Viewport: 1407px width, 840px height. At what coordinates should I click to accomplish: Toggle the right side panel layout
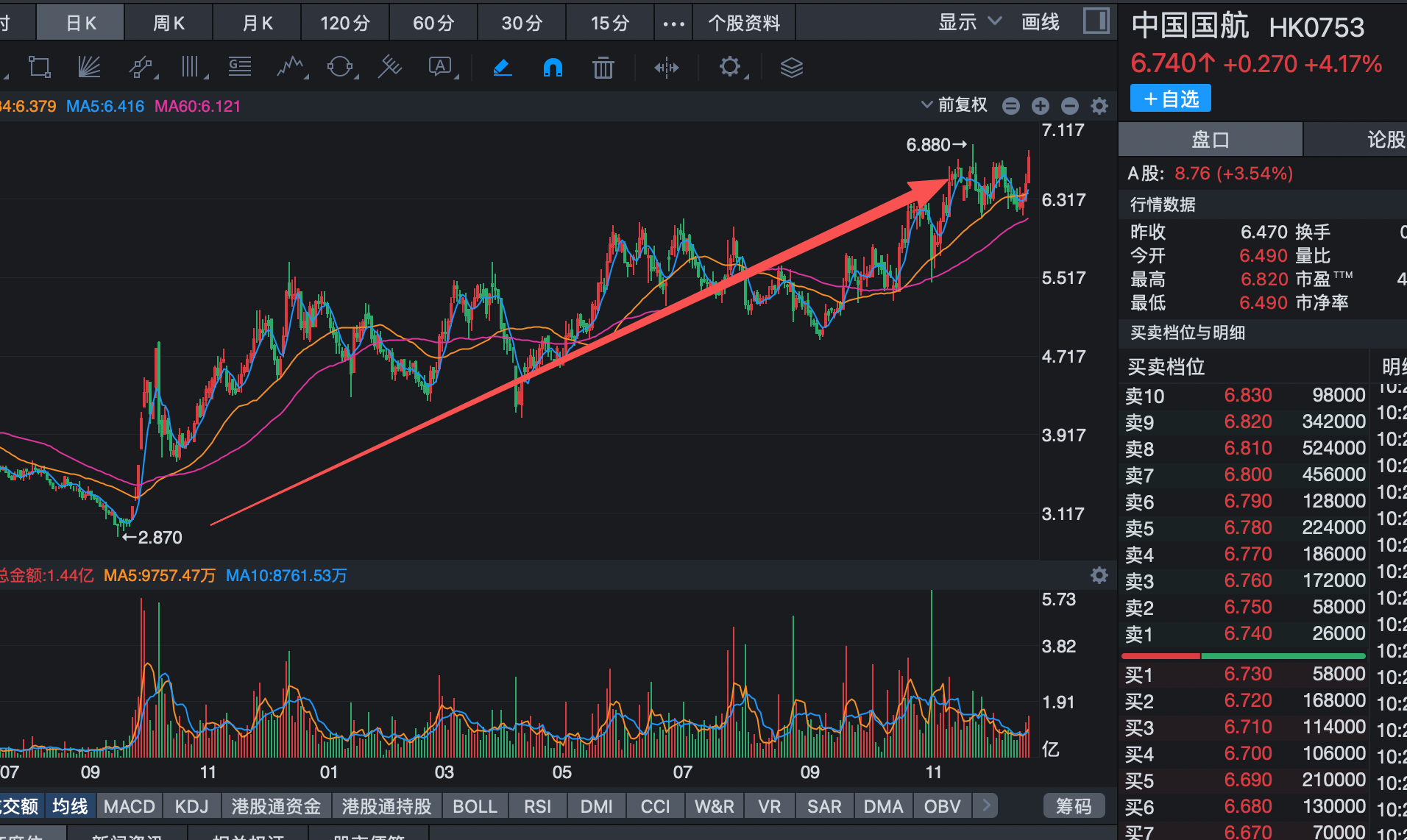pos(1096,21)
